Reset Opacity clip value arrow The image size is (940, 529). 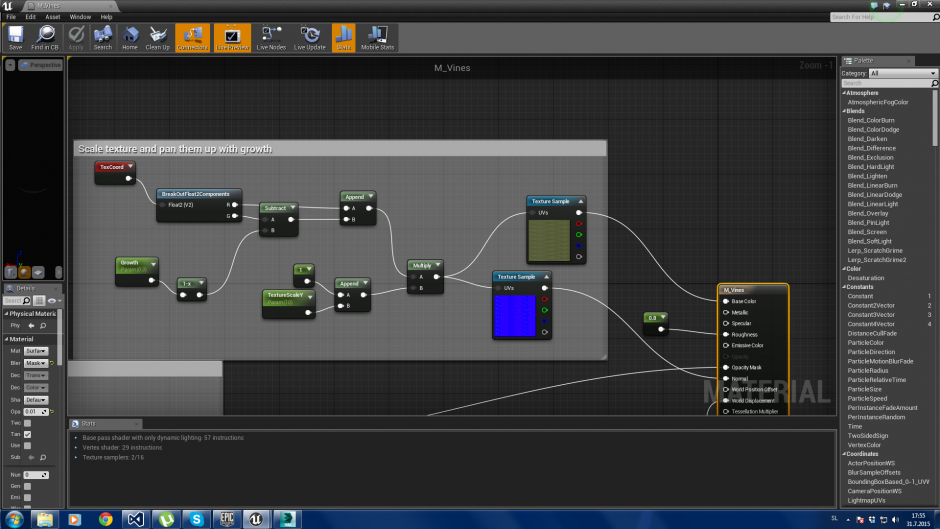52,412
